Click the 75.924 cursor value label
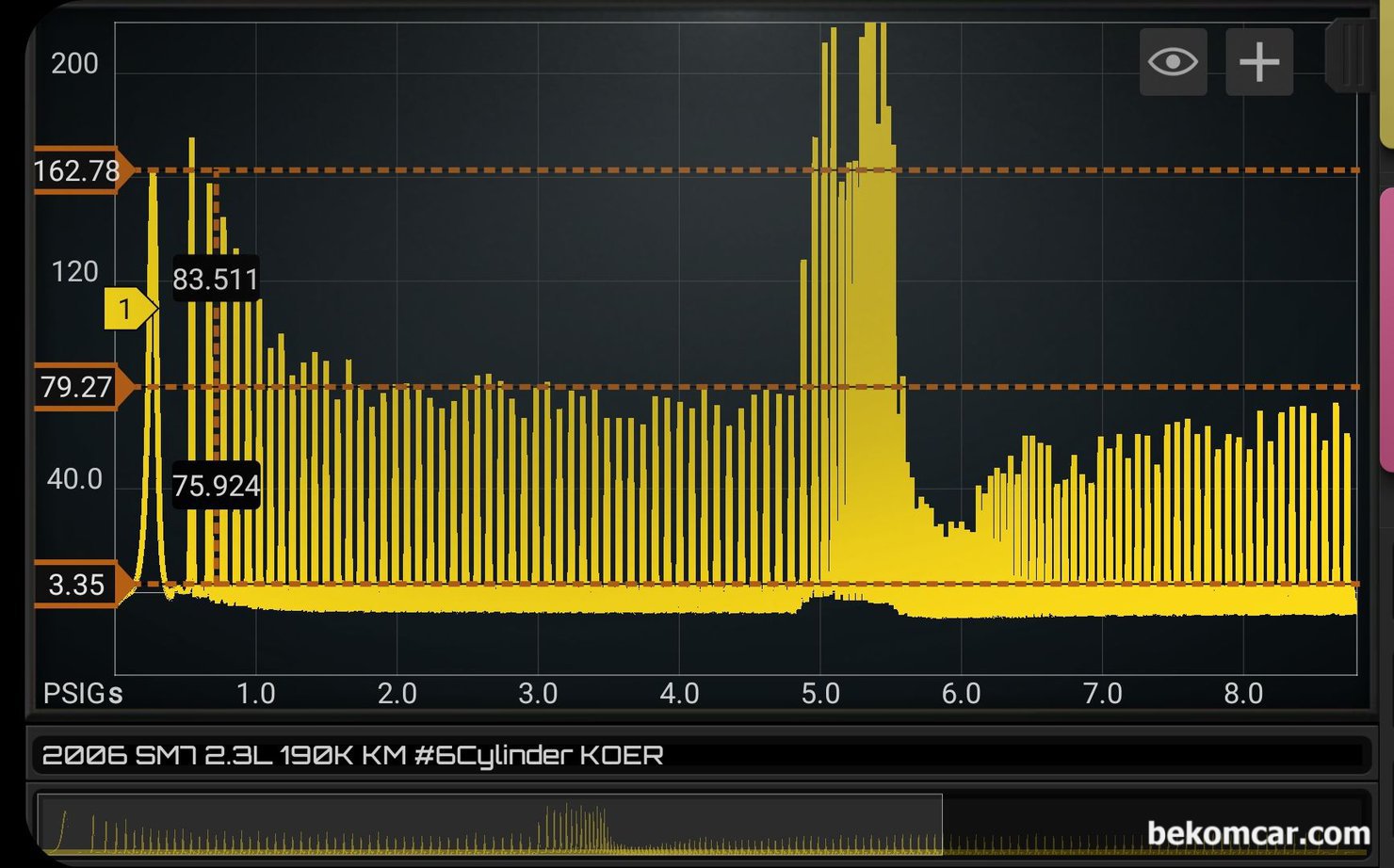 click(x=216, y=486)
